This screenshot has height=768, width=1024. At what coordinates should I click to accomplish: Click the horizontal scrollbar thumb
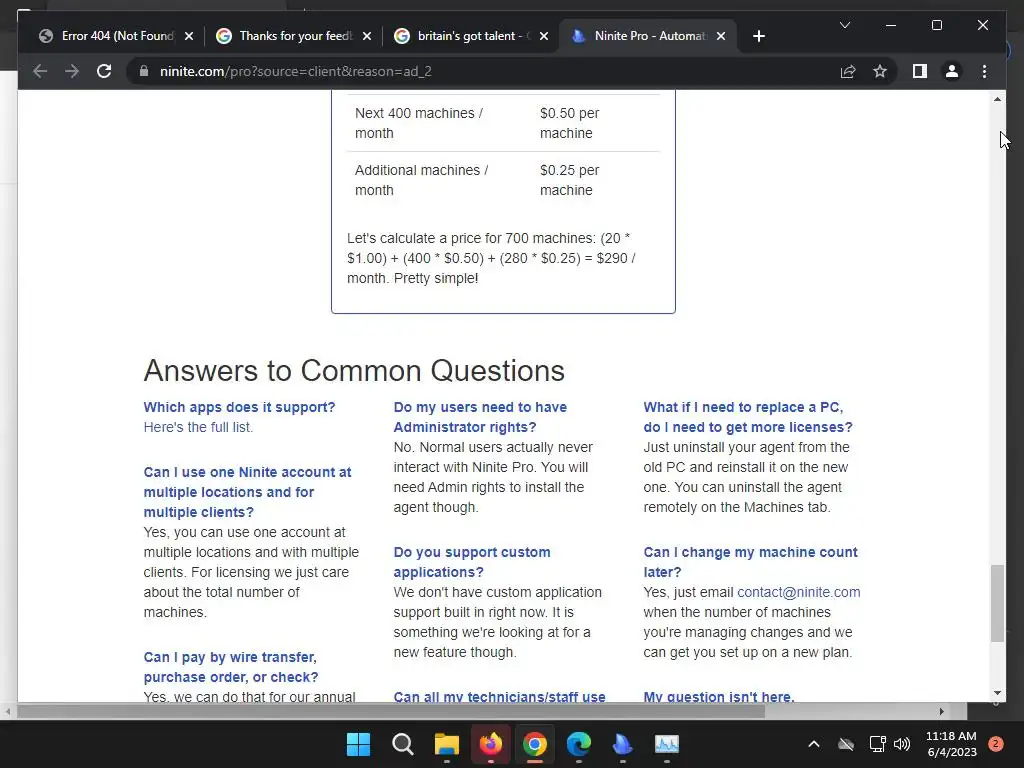click(391, 711)
